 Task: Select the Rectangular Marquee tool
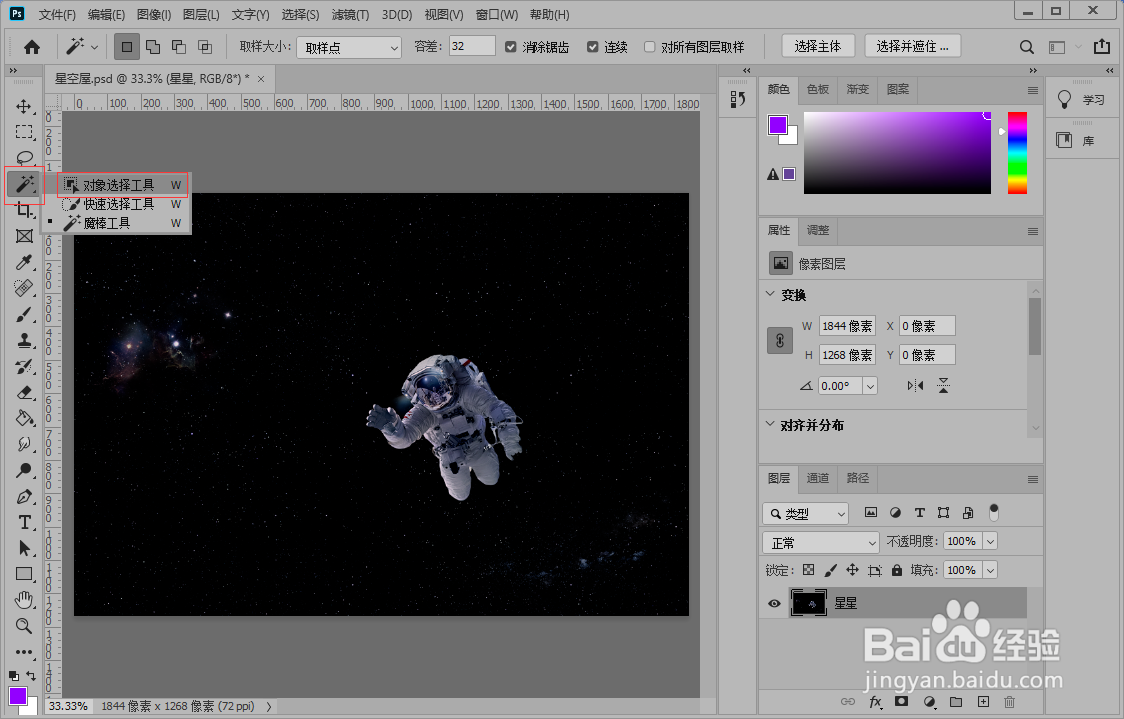(x=24, y=132)
